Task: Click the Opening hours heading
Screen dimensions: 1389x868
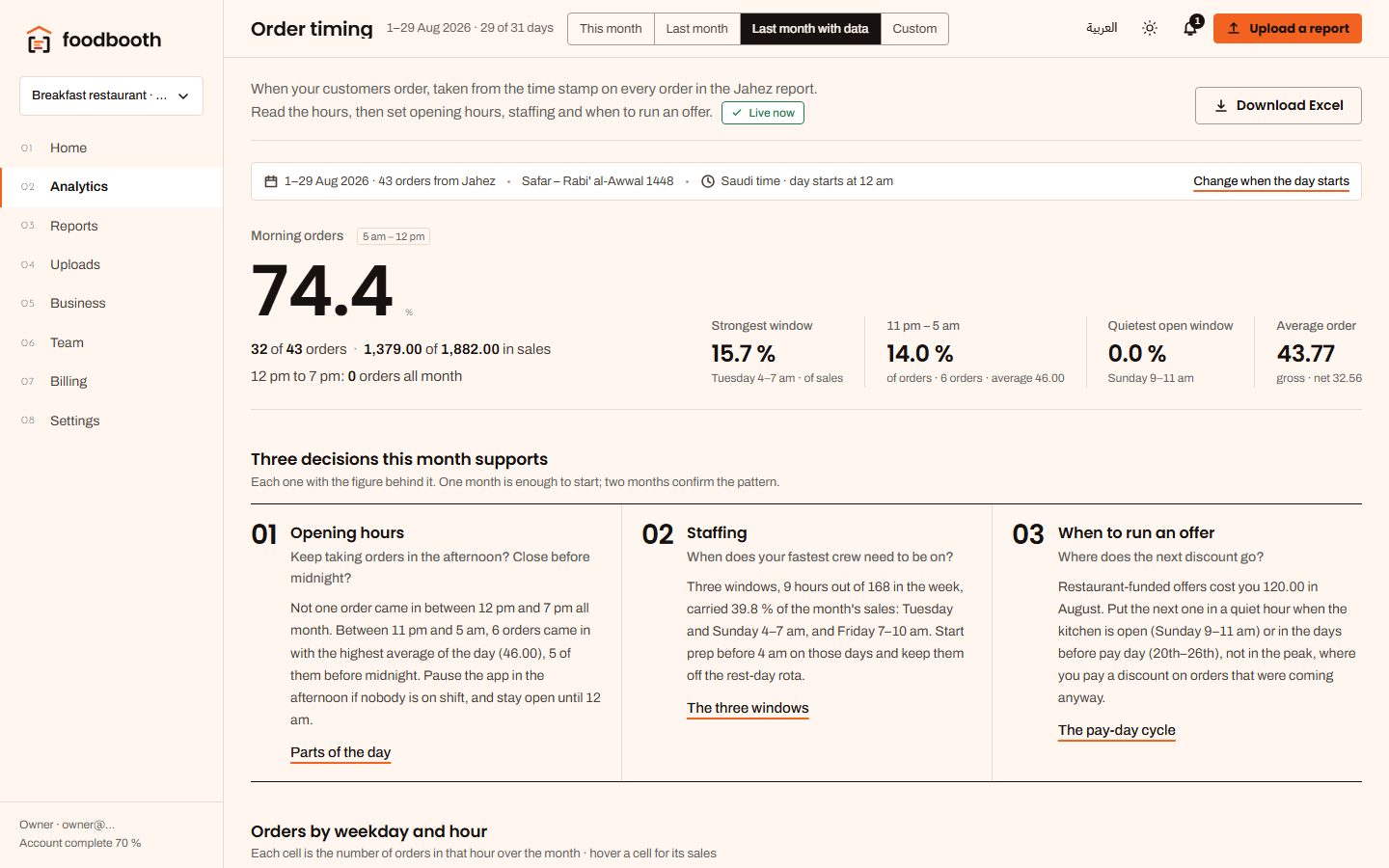Action: point(347,532)
